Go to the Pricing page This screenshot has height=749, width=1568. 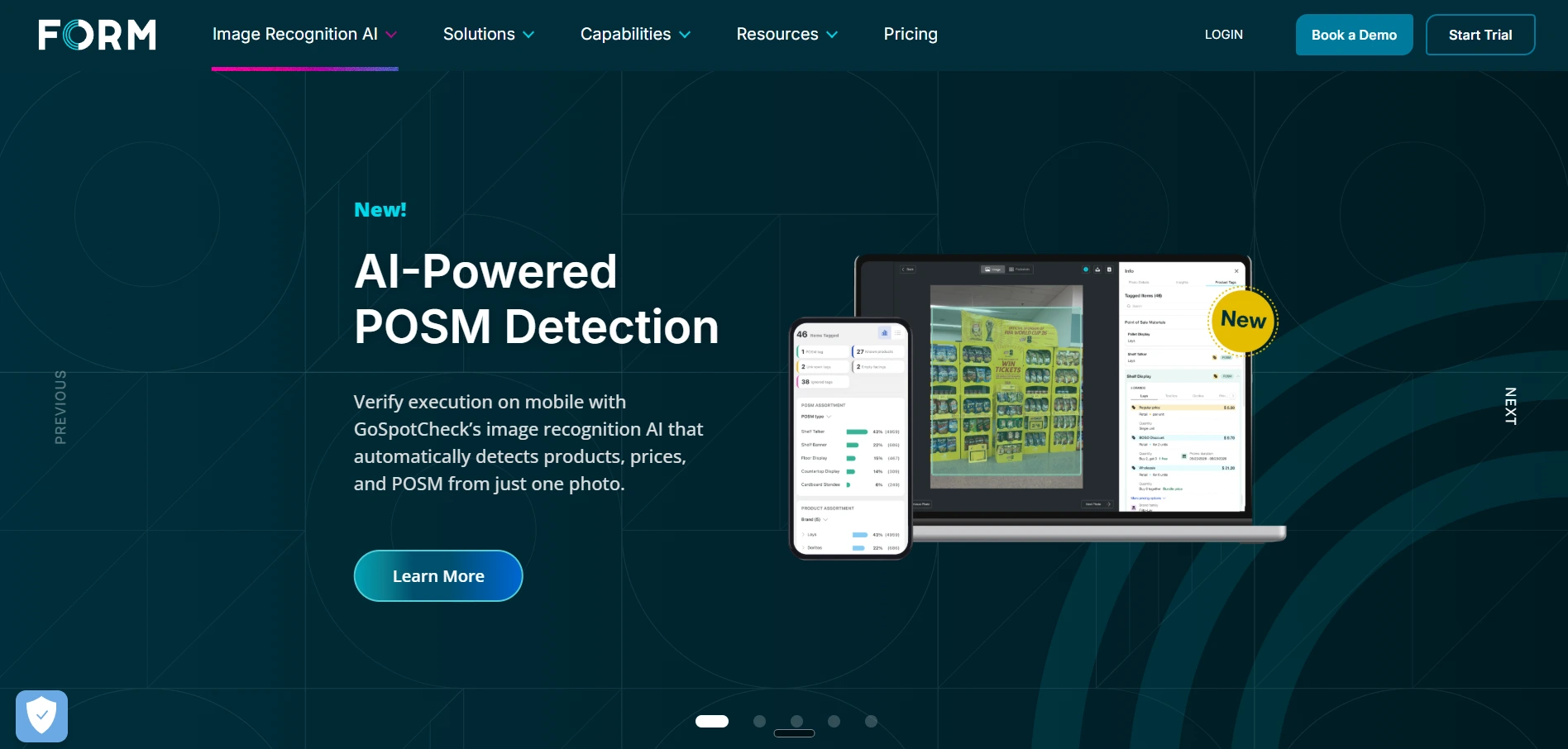pyautogui.click(x=911, y=34)
